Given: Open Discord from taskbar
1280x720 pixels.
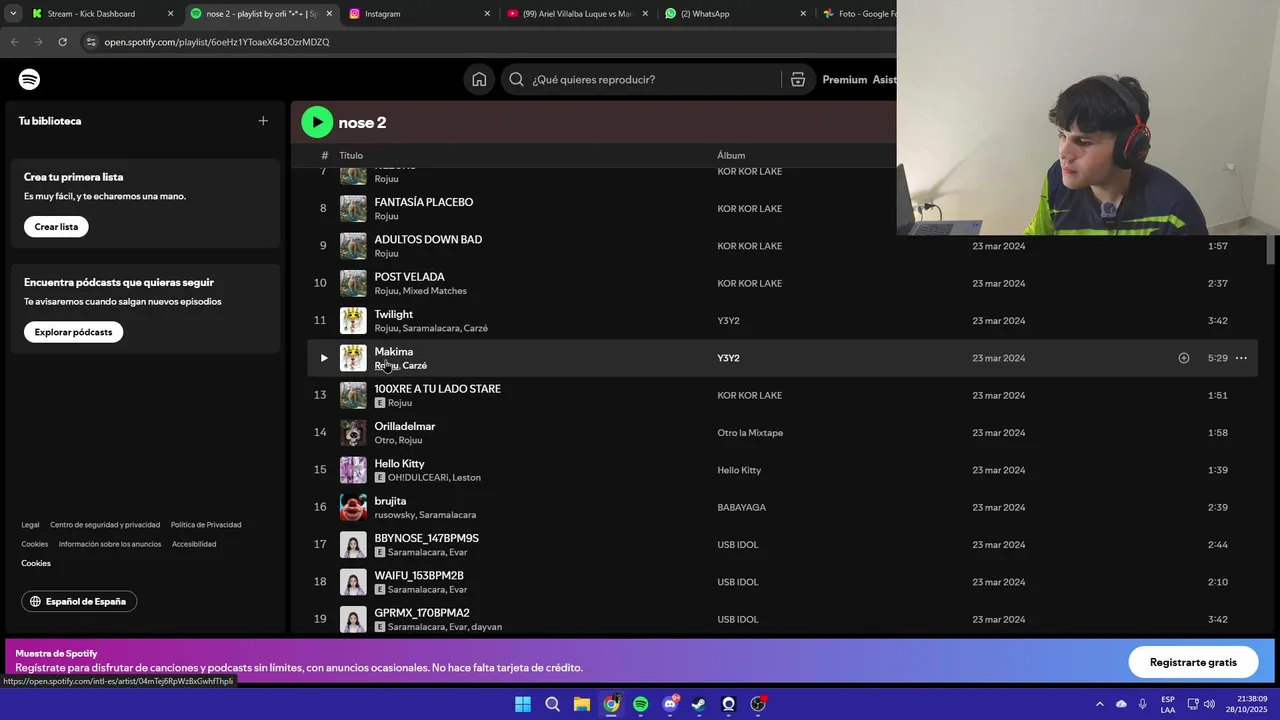Looking at the screenshot, I should (x=670, y=704).
